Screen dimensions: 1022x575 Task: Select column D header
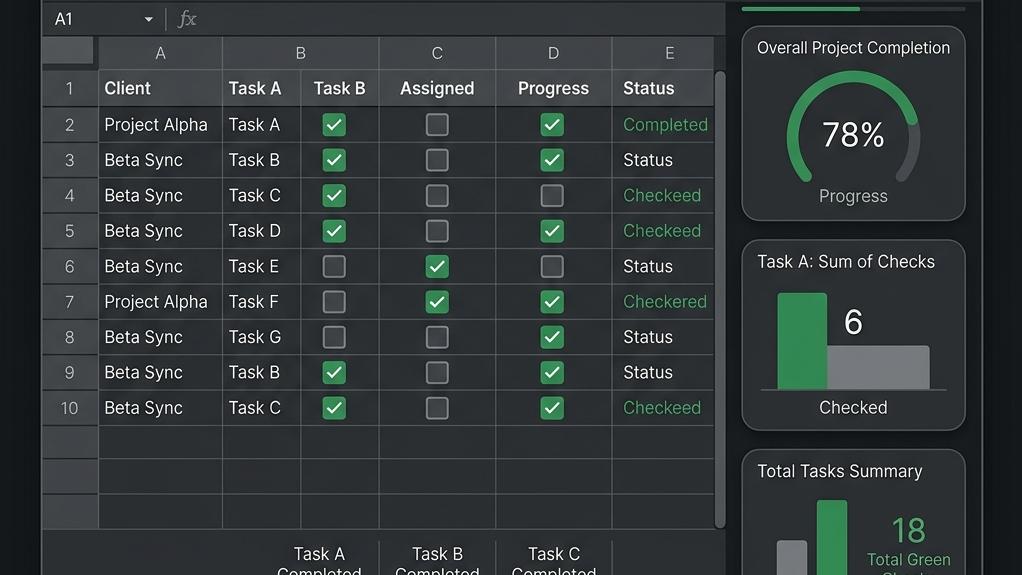553,53
